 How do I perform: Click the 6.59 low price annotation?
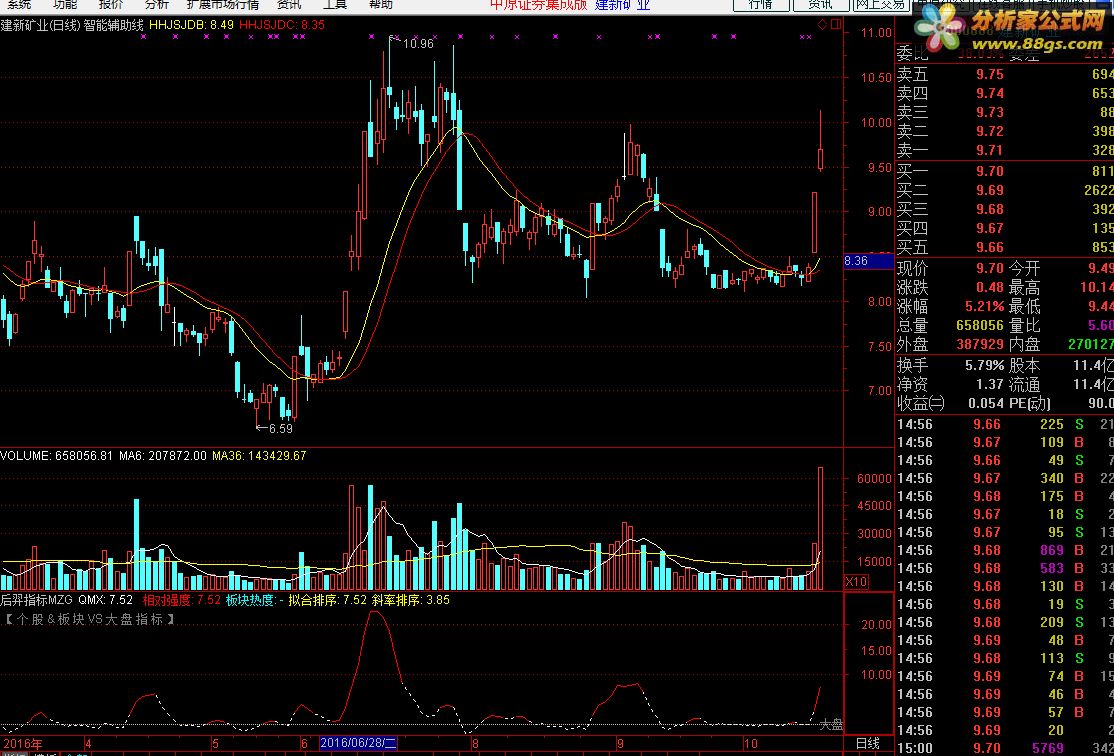coord(281,429)
